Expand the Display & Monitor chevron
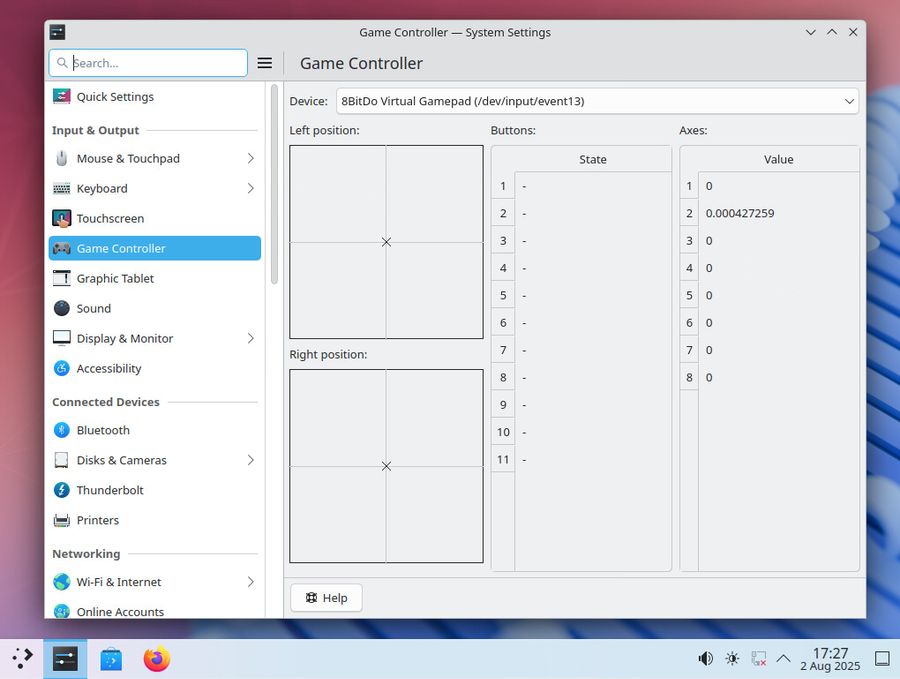 tap(250, 338)
